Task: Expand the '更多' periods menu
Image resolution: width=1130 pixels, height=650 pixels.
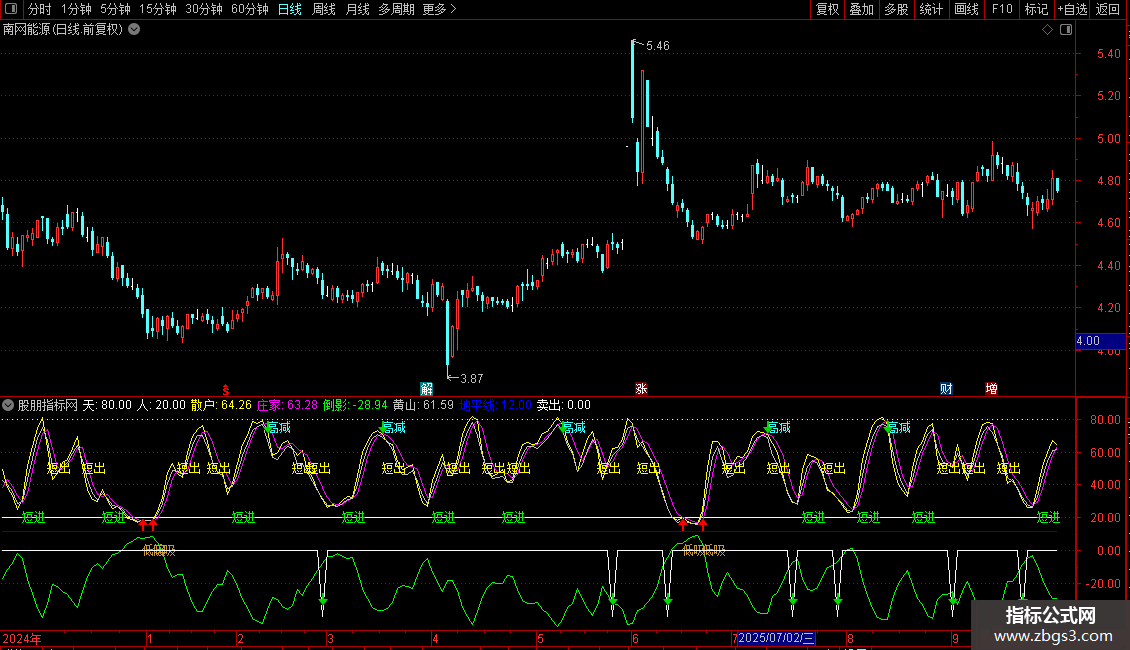Action: point(439,9)
